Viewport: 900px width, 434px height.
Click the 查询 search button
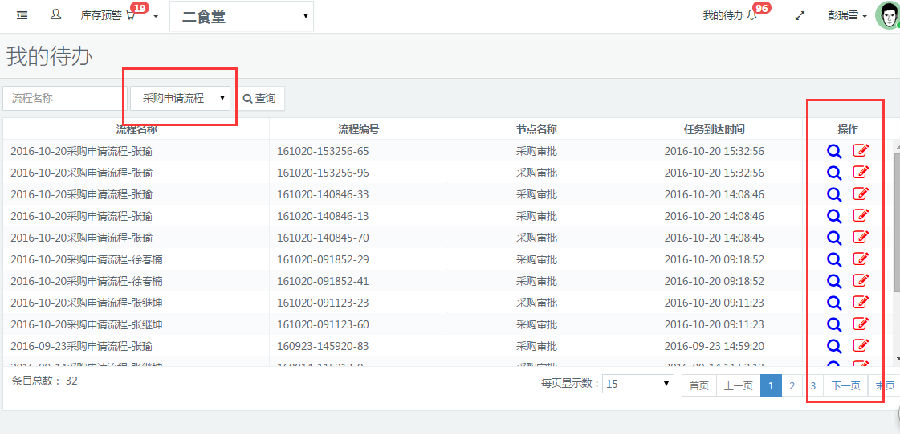(258, 98)
